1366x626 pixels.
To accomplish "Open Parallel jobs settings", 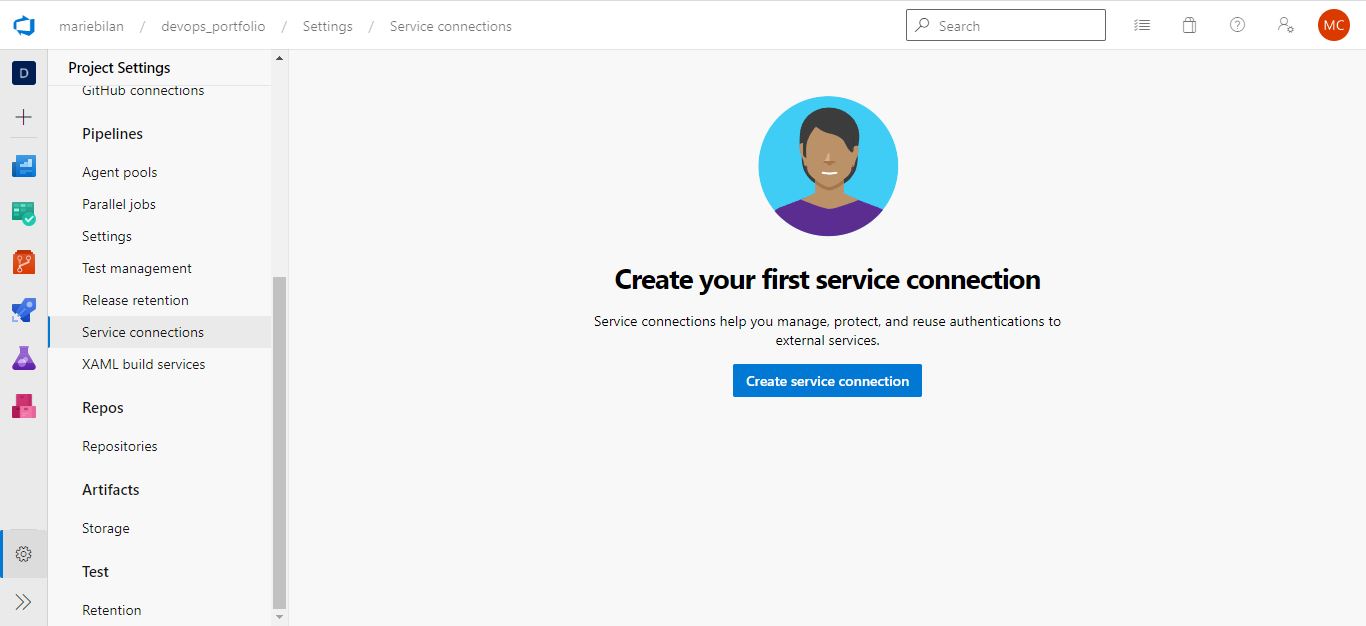I will click(x=119, y=204).
